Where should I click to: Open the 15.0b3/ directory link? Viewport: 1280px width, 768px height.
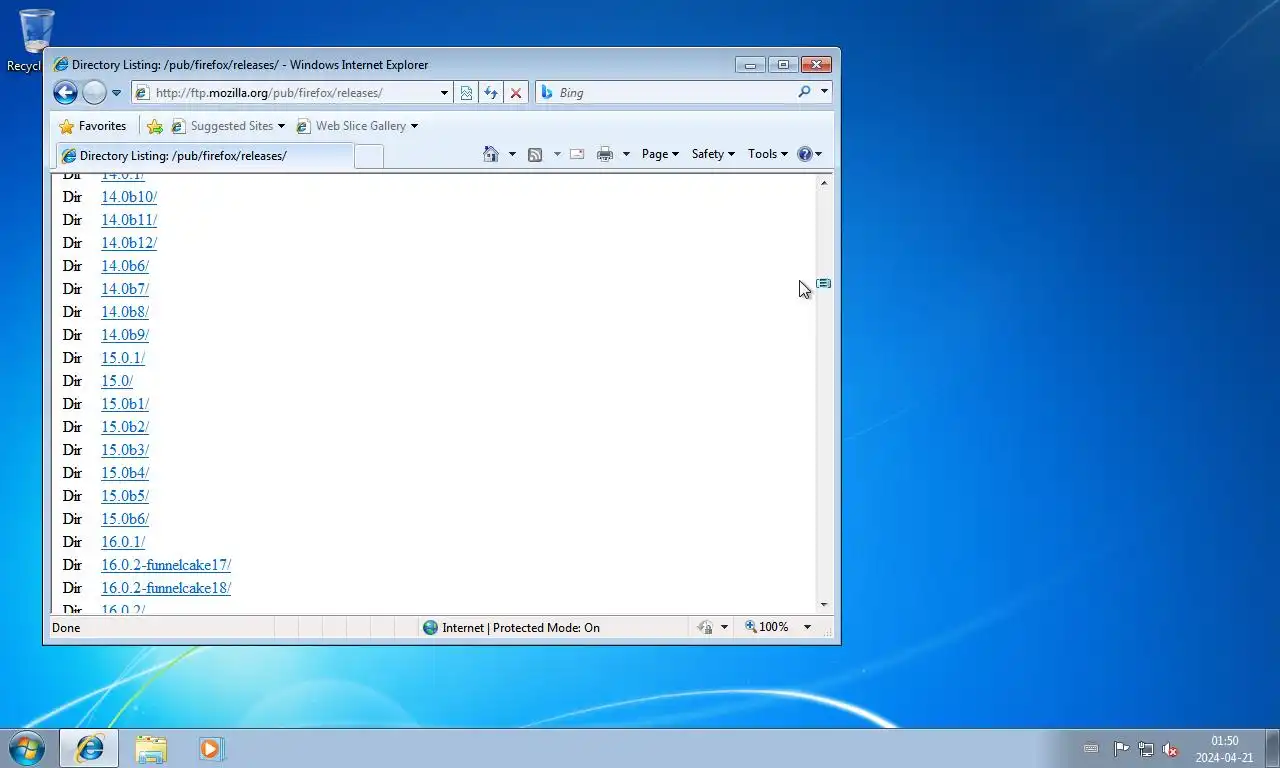pos(125,450)
